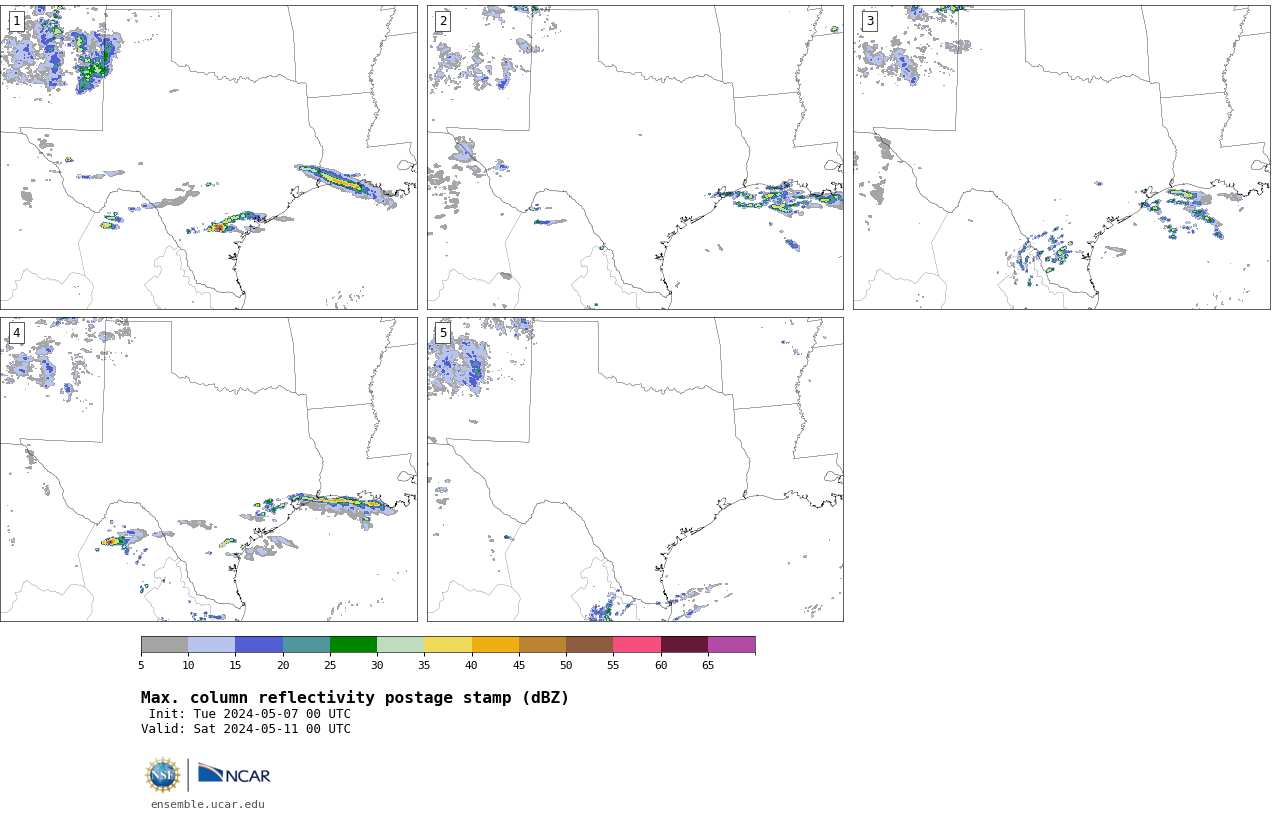This screenshot has width=1280, height=815.
Task: Pick the blue 15-20 dBZ swatch
Action: pyautogui.click(x=259, y=644)
